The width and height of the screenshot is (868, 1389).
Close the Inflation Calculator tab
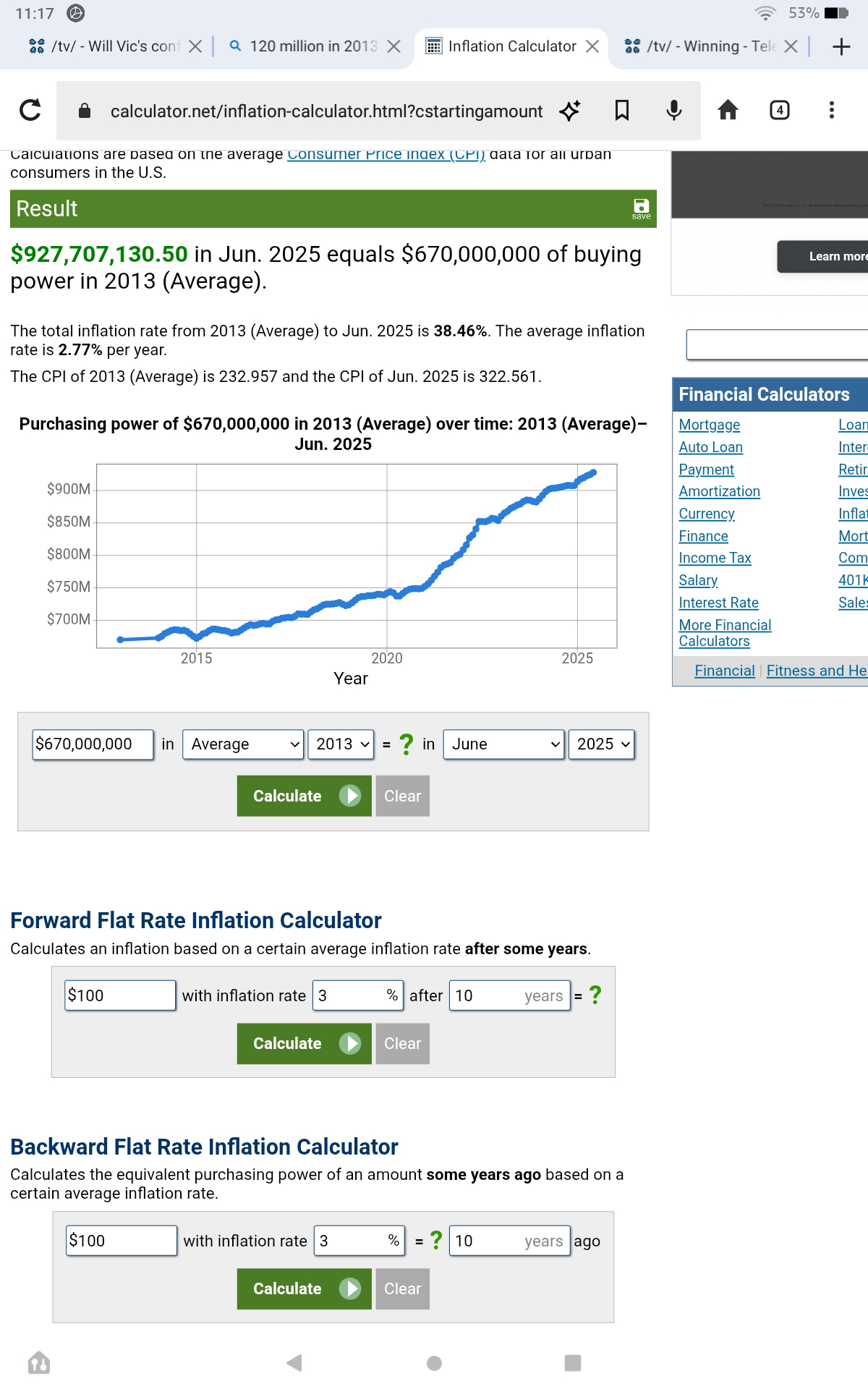pos(592,46)
